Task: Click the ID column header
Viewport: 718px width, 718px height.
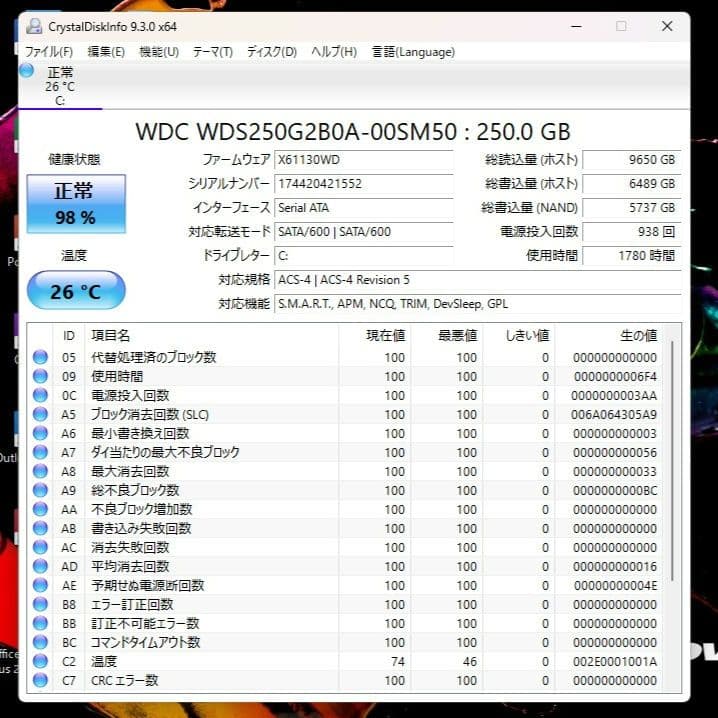Action: pyautogui.click(x=69, y=336)
